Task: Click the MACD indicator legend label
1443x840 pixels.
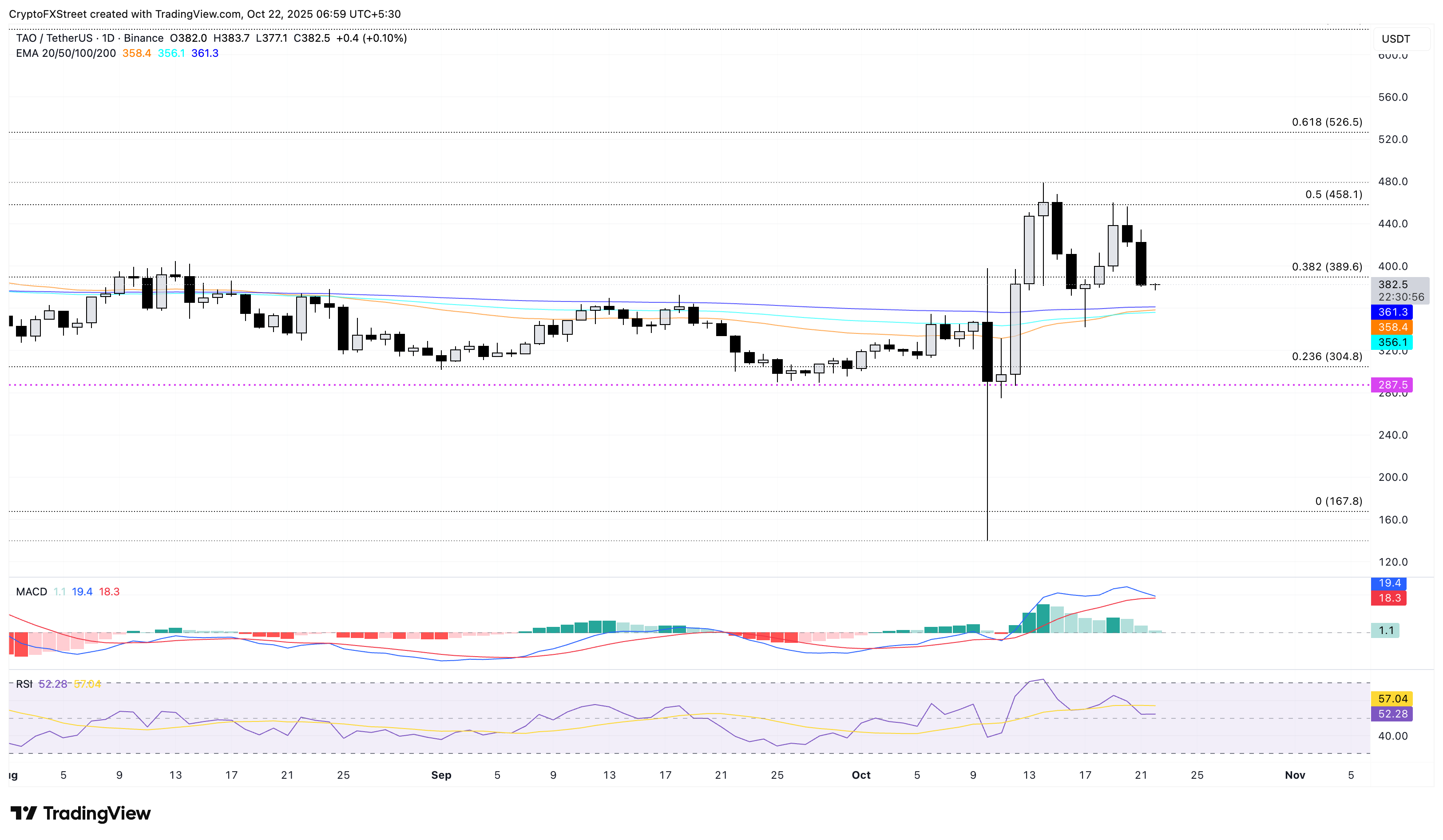Action: tap(32, 591)
